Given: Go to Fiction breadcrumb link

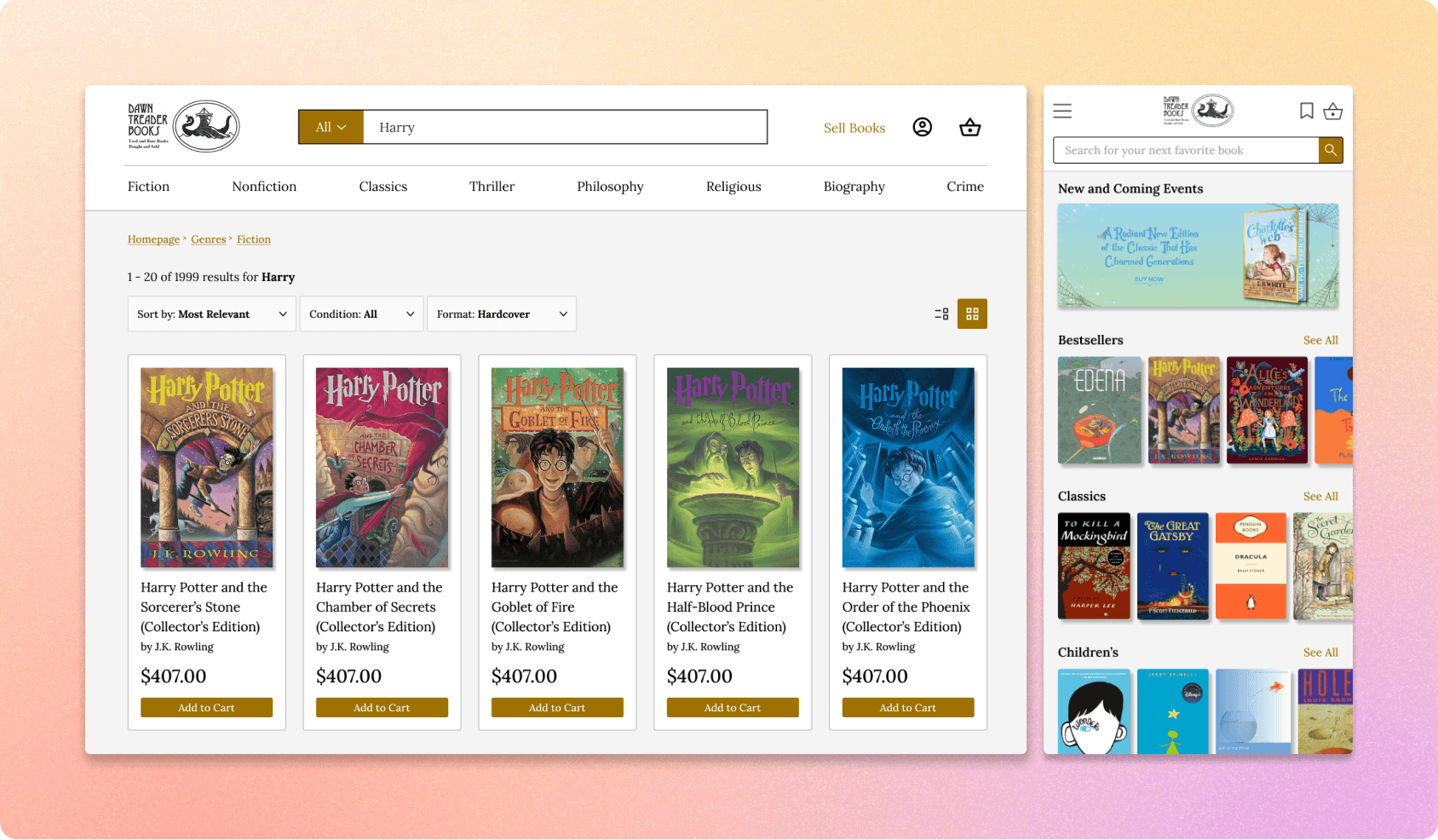Looking at the screenshot, I should point(254,239).
